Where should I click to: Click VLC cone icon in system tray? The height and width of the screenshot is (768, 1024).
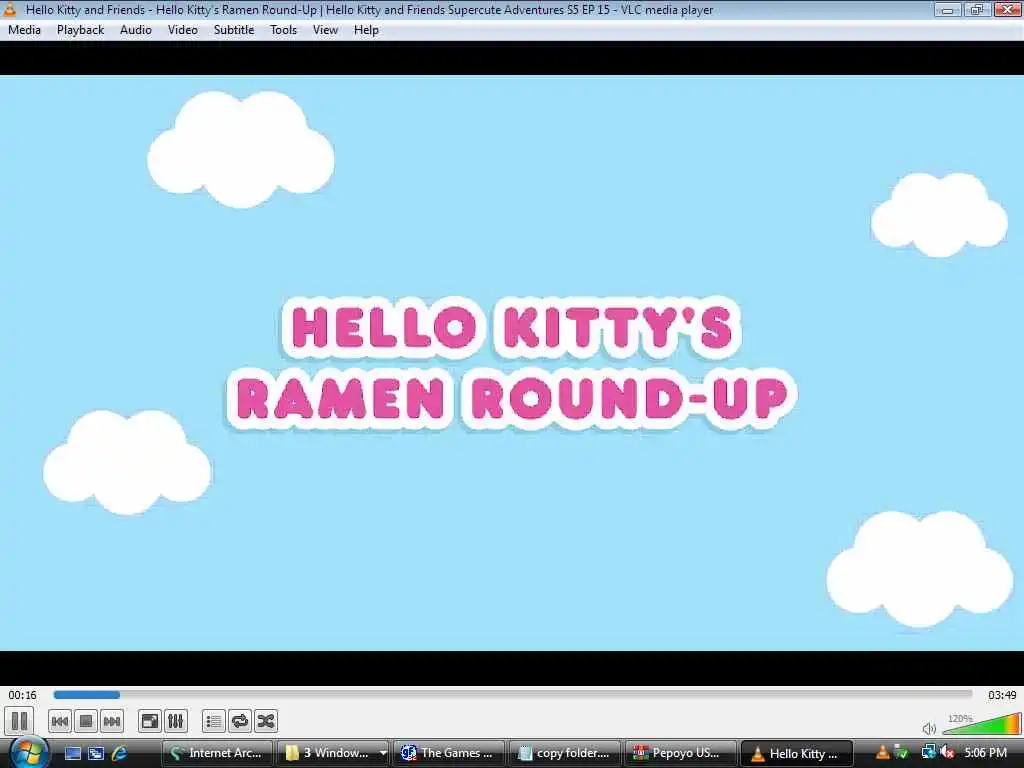(x=882, y=752)
